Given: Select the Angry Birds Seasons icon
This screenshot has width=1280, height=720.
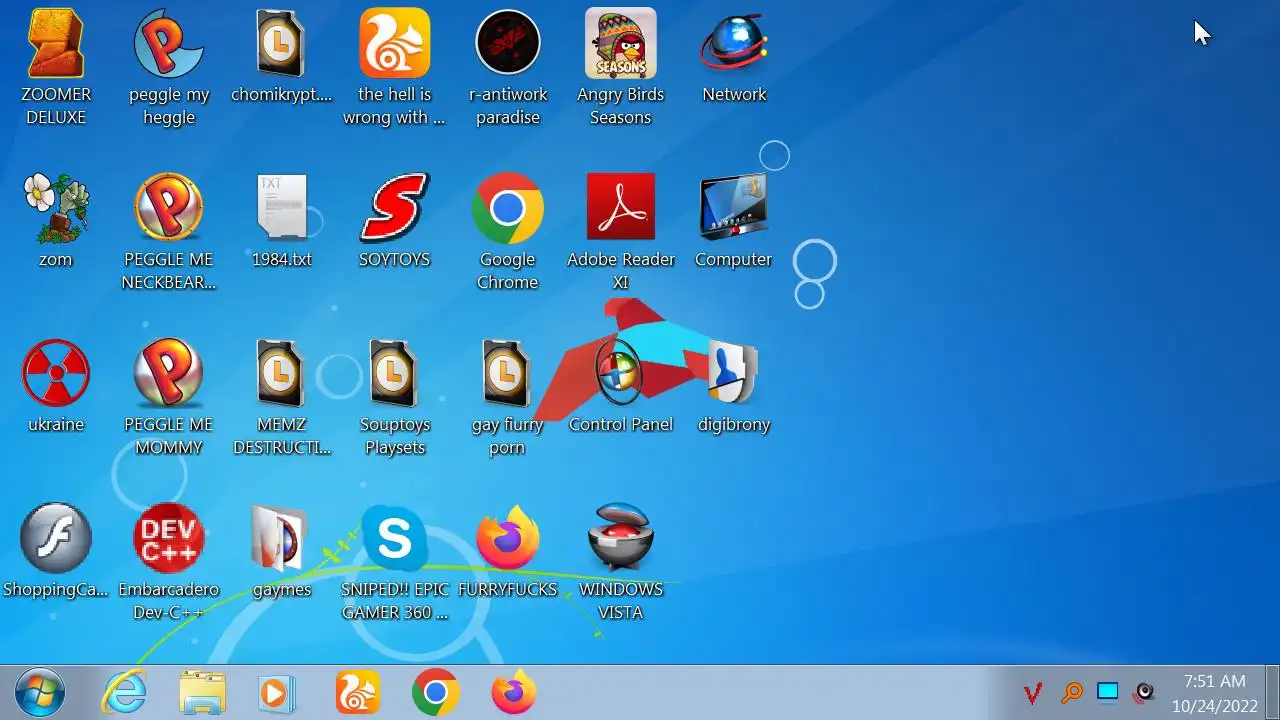Looking at the screenshot, I should tap(621, 43).
